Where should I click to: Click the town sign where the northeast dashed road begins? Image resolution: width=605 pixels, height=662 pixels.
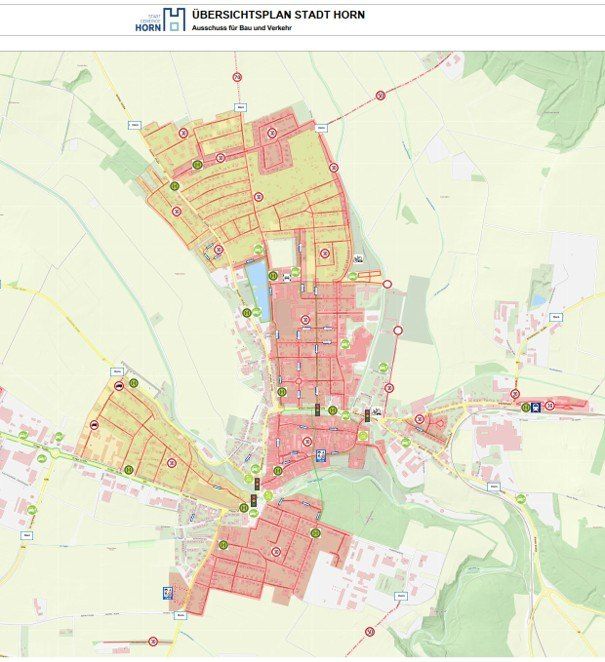[x=321, y=128]
